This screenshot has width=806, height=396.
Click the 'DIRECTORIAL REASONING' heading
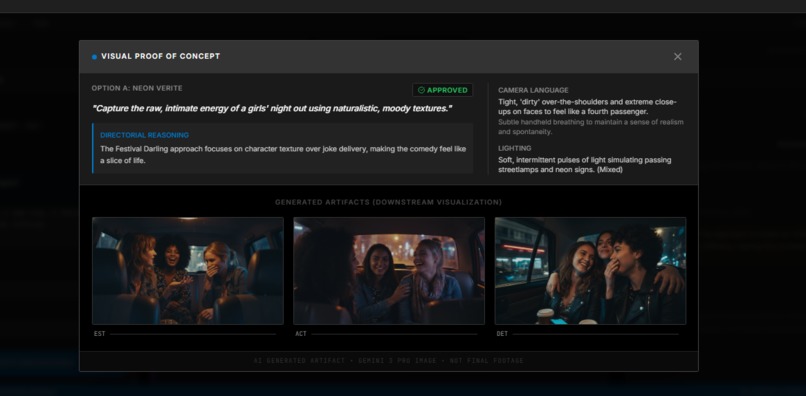(144, 135)
